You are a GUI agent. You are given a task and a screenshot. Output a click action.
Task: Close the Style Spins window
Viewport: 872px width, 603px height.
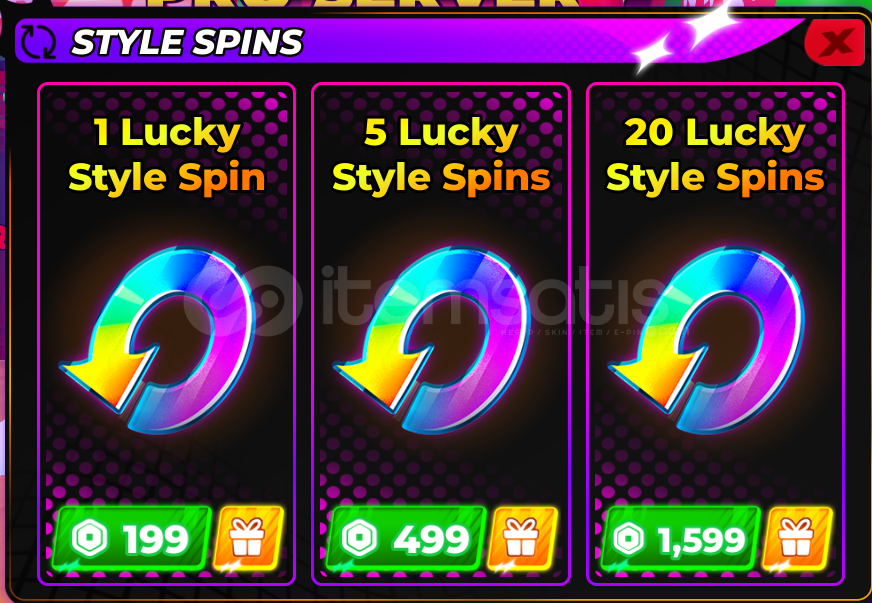pyautogui.click(x=835, y=42)
